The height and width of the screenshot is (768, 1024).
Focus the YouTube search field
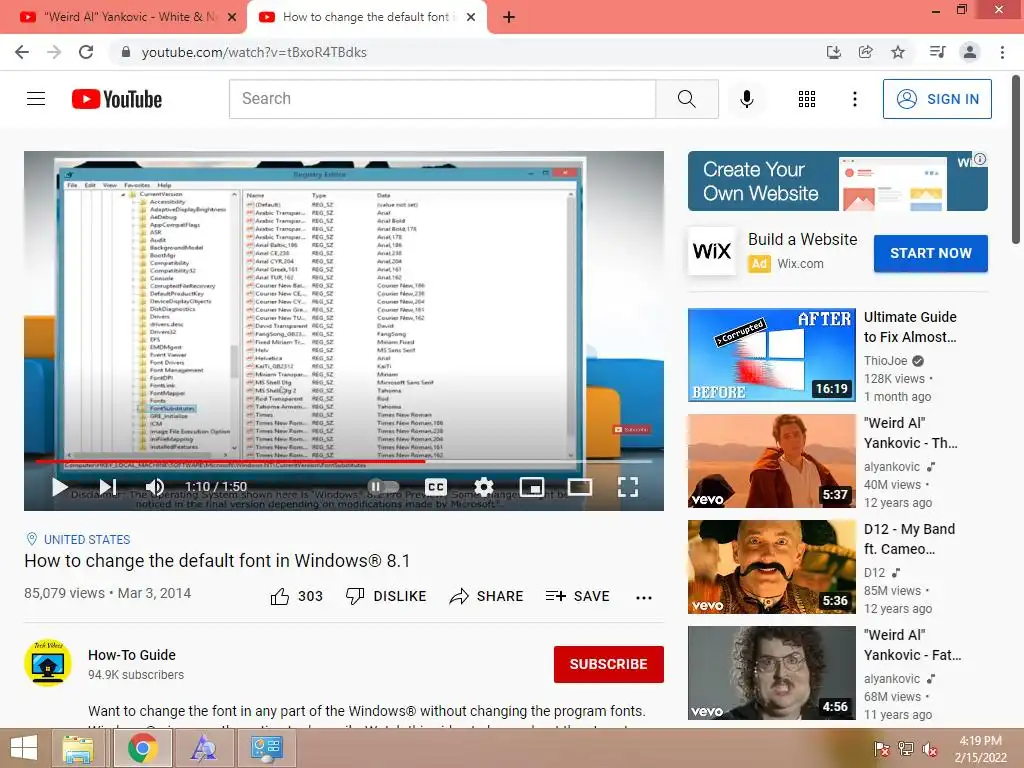tap(442, 99)
